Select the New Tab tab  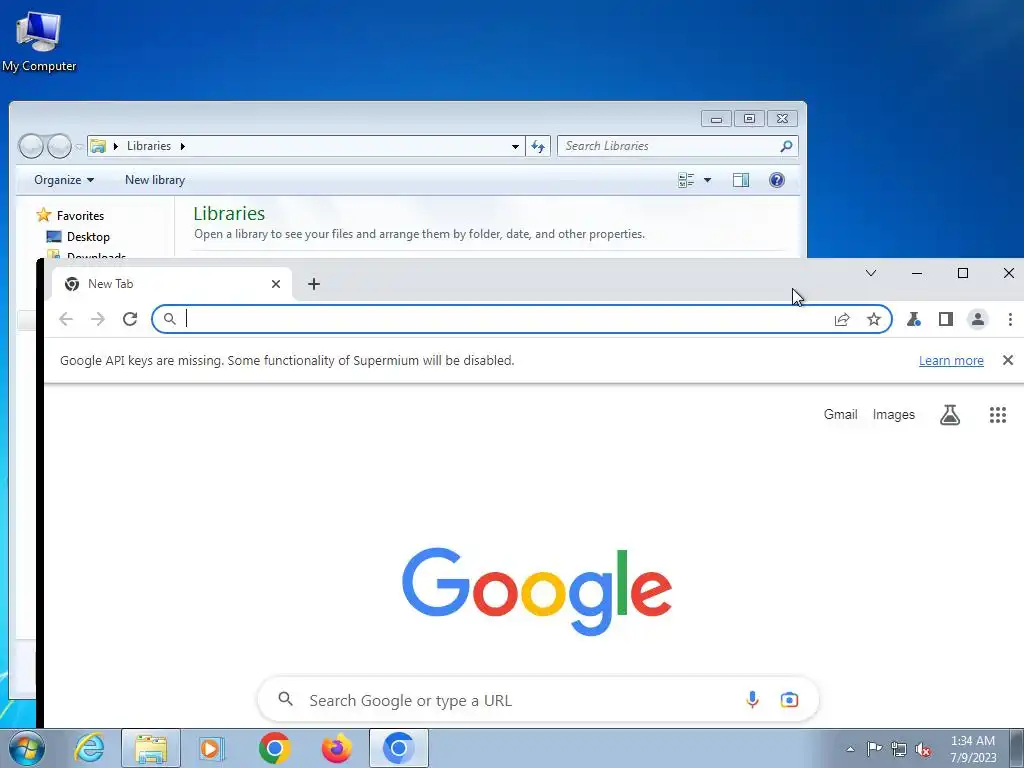click(172, 284)
